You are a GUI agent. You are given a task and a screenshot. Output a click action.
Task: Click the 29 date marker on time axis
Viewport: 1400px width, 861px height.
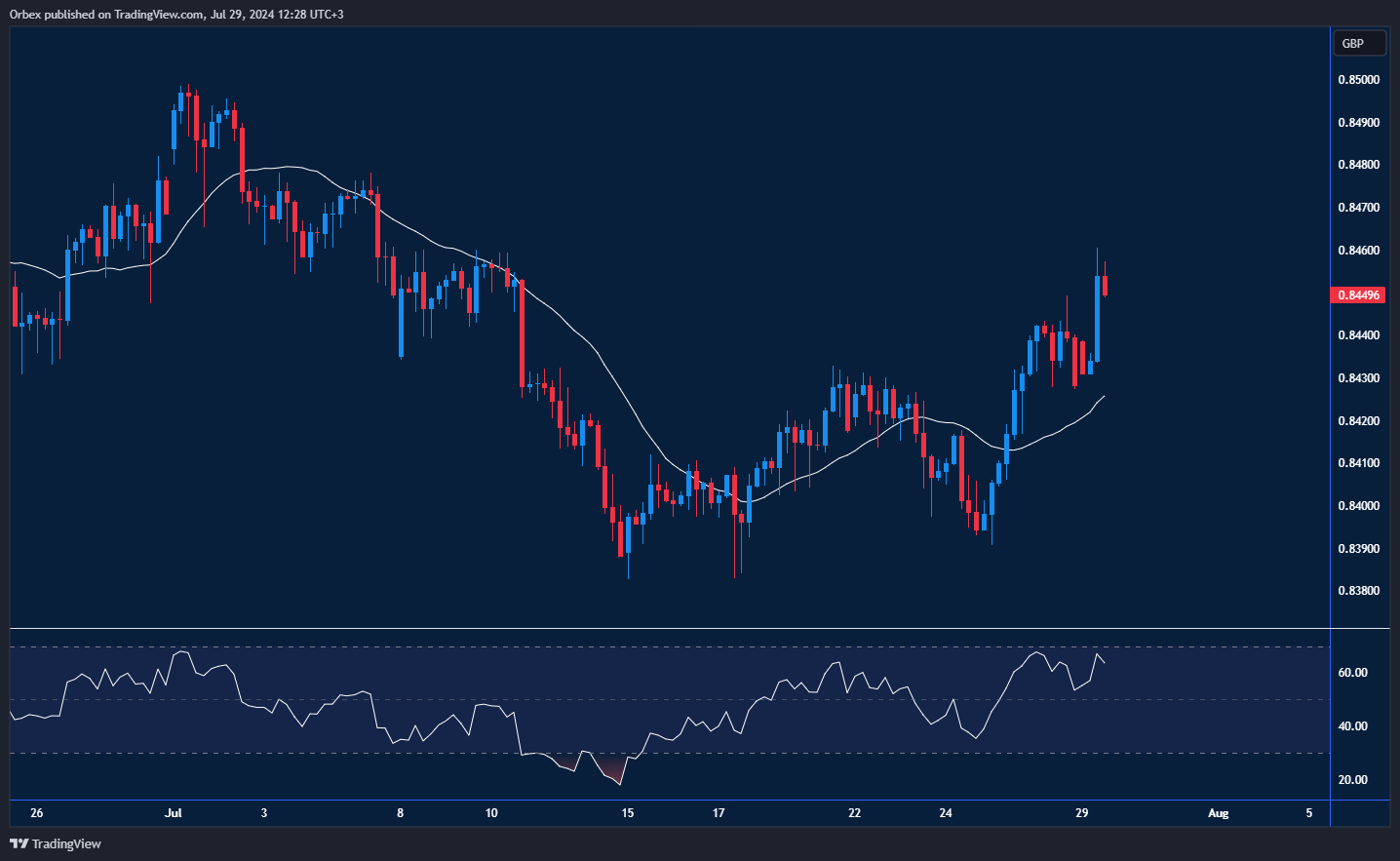click(1081, 813)
